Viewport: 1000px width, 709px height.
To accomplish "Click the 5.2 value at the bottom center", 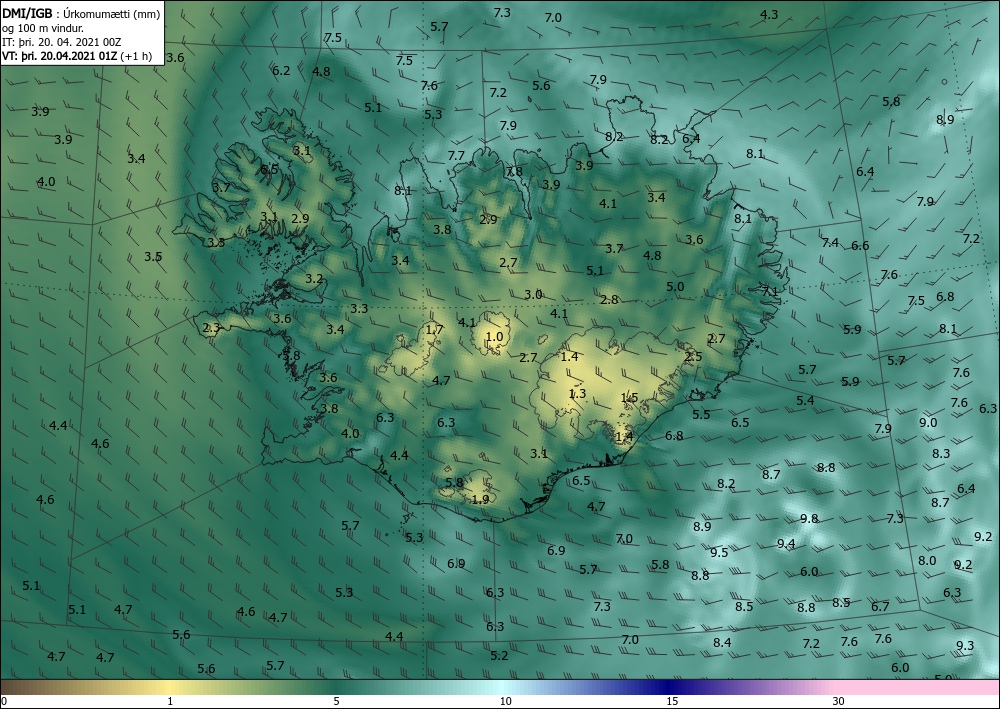I will [x=499, y=655].
